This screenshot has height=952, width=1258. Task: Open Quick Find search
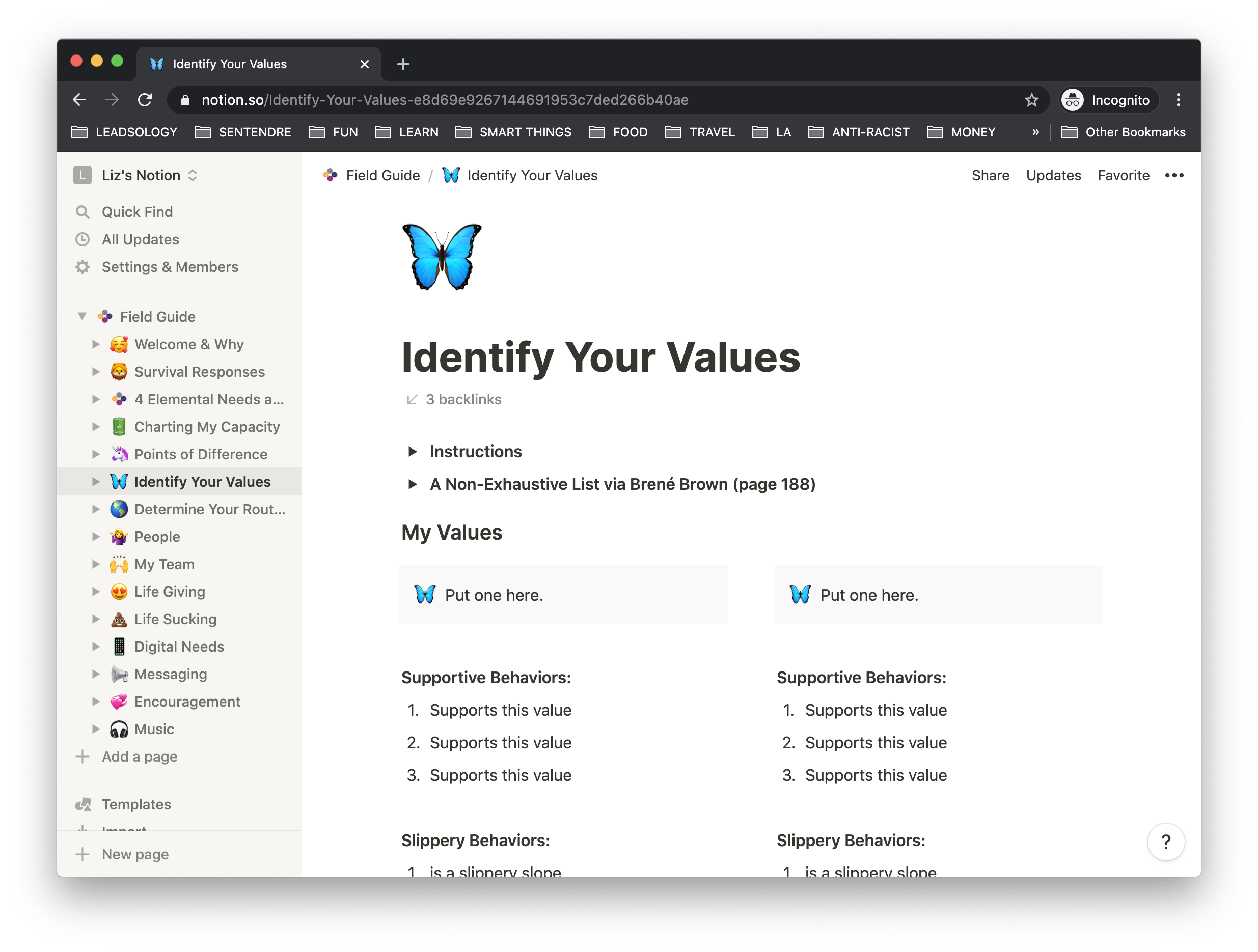tap(137, 211)
